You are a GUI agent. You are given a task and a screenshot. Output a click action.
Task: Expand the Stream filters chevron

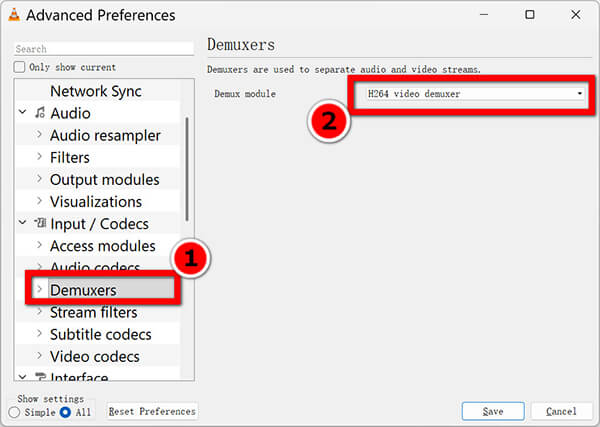coord(39,311)
